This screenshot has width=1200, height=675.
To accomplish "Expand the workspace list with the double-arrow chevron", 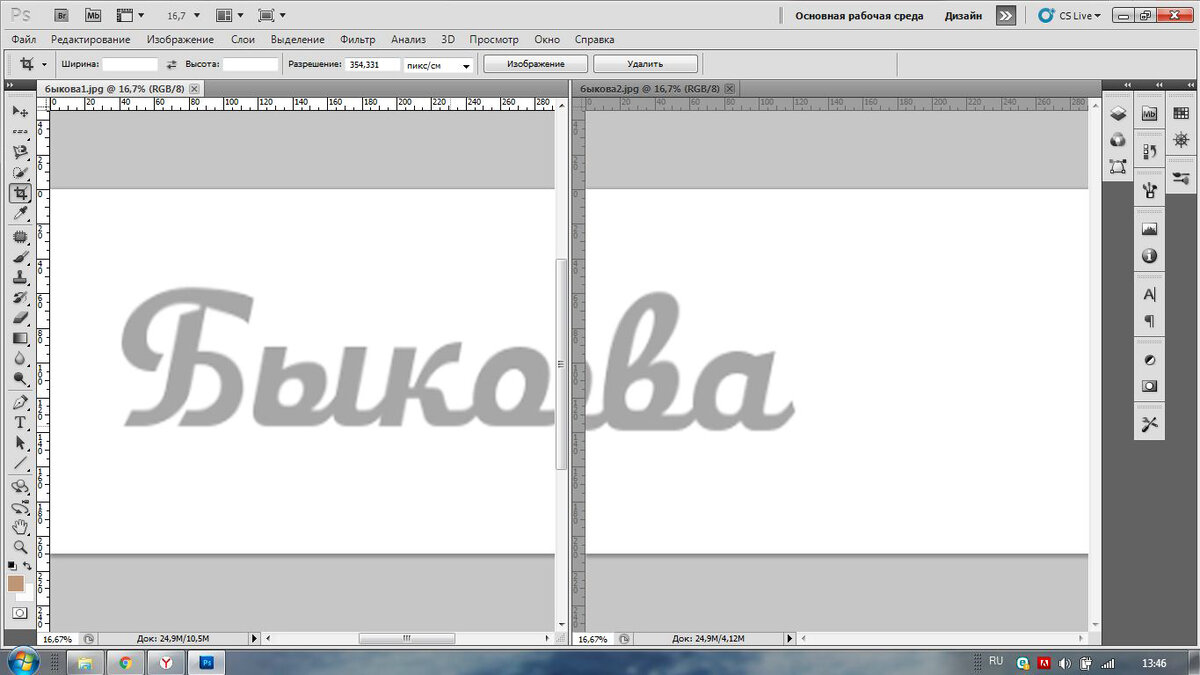I will pyautogui.click(x=1004, y=15).
